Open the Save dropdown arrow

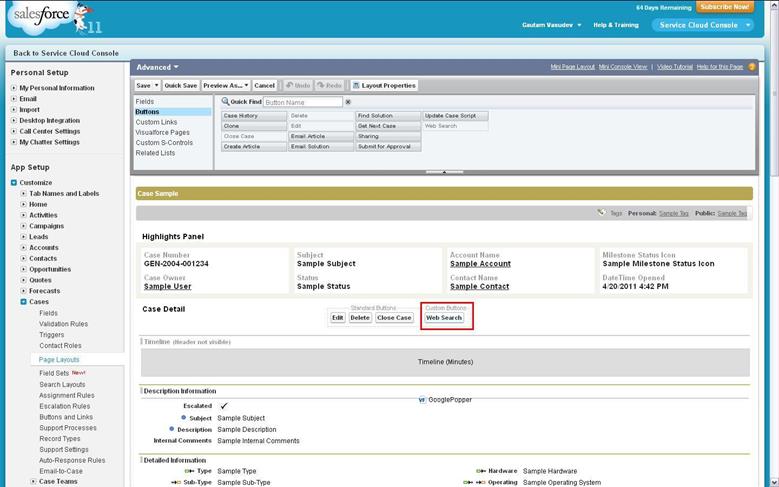[156, 86]
